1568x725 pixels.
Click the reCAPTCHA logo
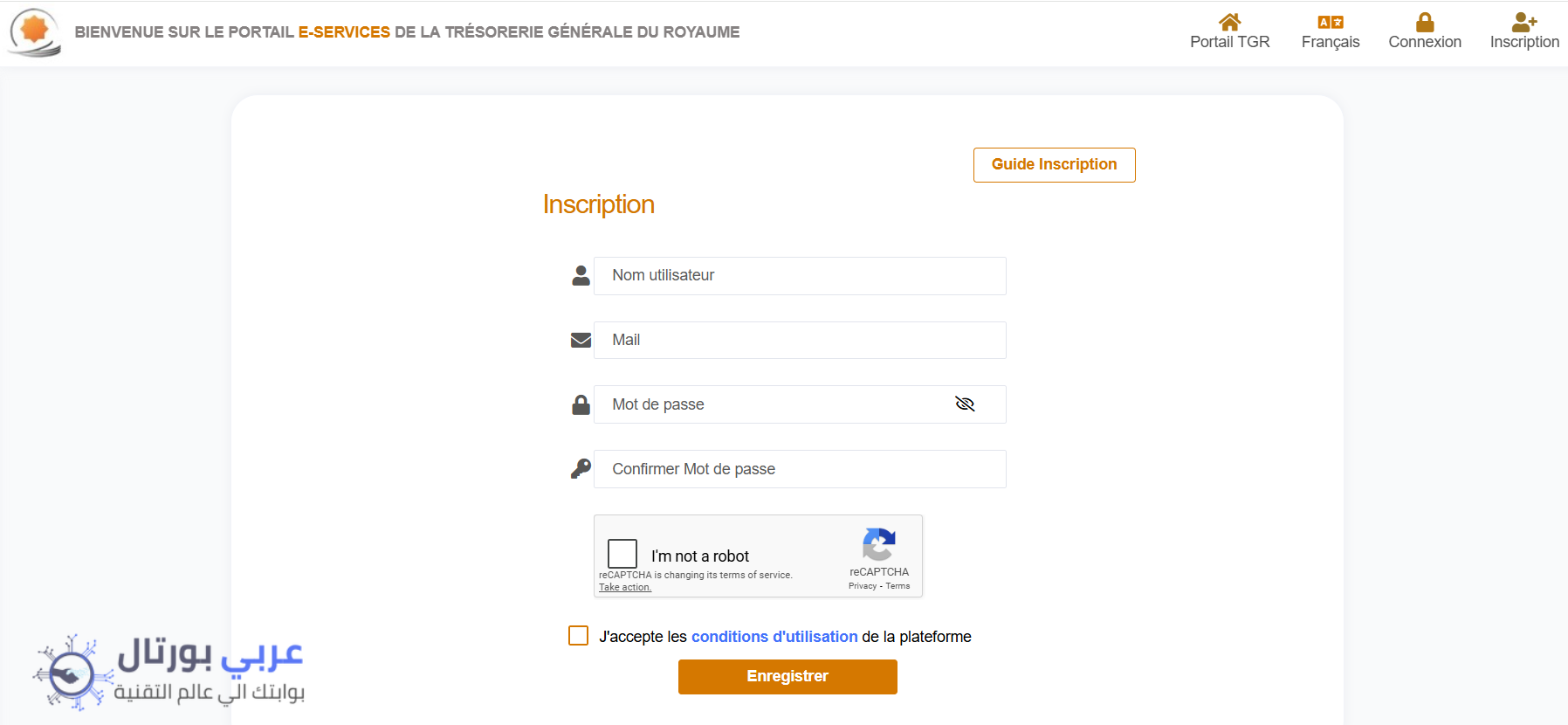tap(879, 544)
